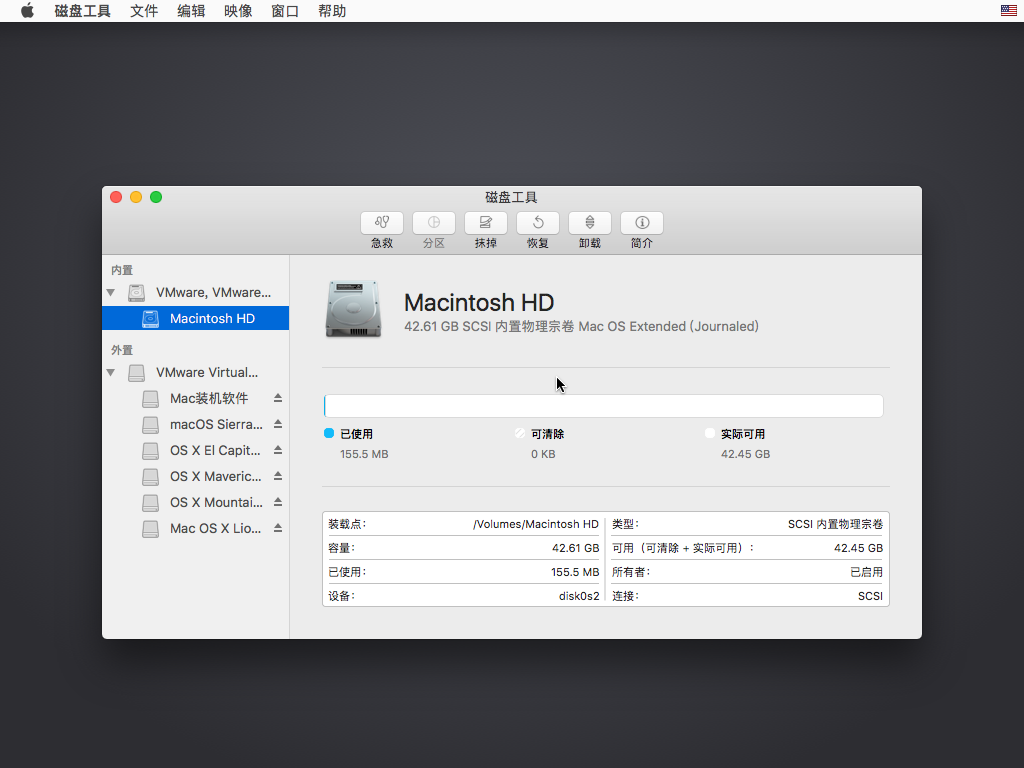
Task: Click the Info (简介) toolbar icon
Action: pos(641,223)
